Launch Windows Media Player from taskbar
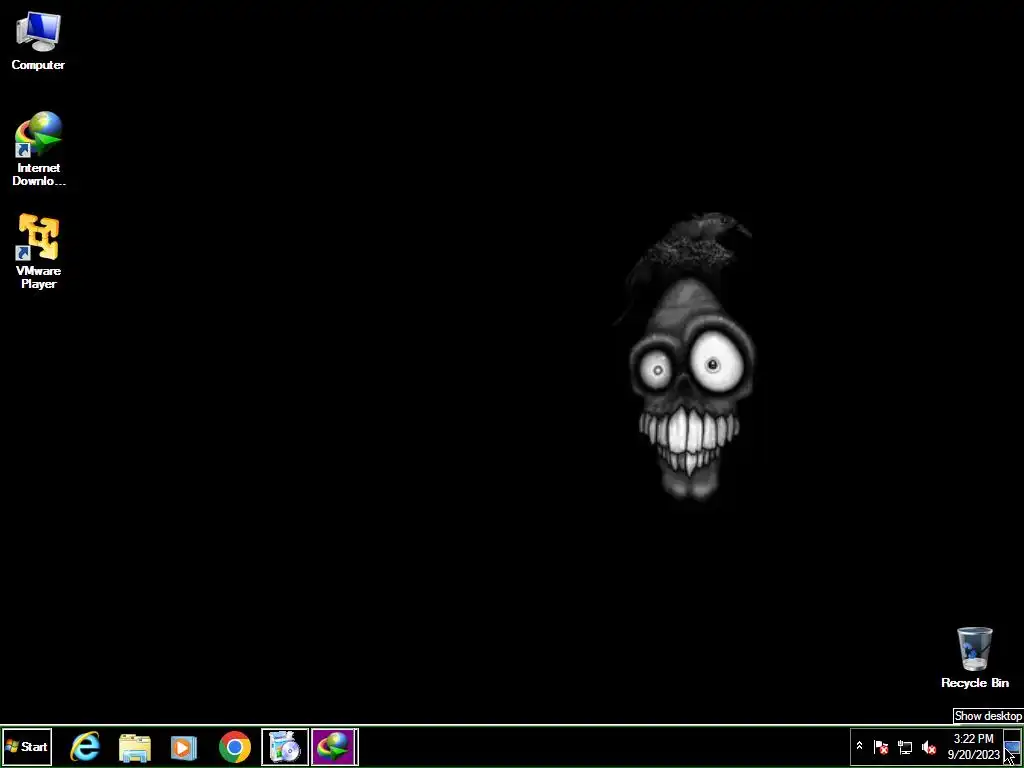 point(184,747)
